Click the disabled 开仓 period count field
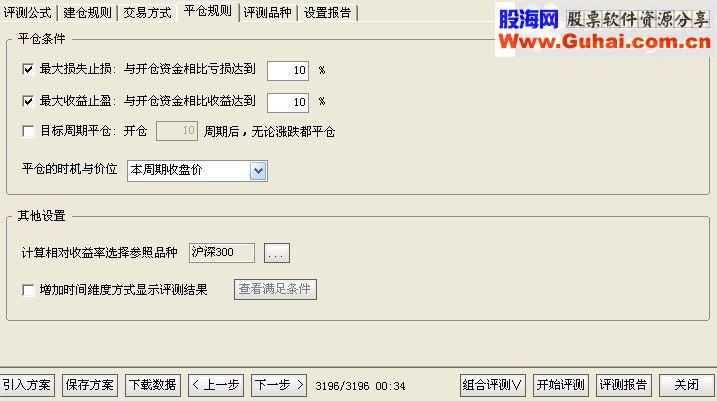Image resolution: width=717 pixels, height=401 pixels. (177, 131)
